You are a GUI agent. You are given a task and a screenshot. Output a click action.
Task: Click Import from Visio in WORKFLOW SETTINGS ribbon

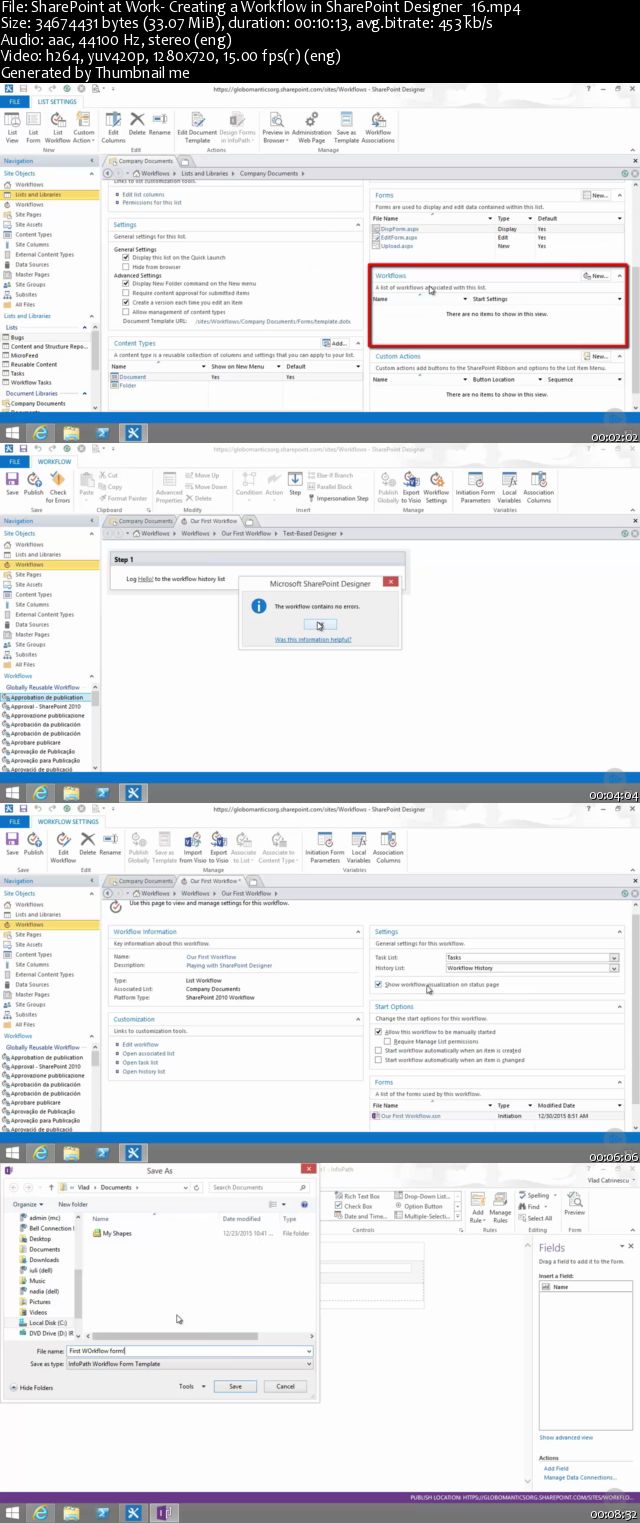point(192,847)
